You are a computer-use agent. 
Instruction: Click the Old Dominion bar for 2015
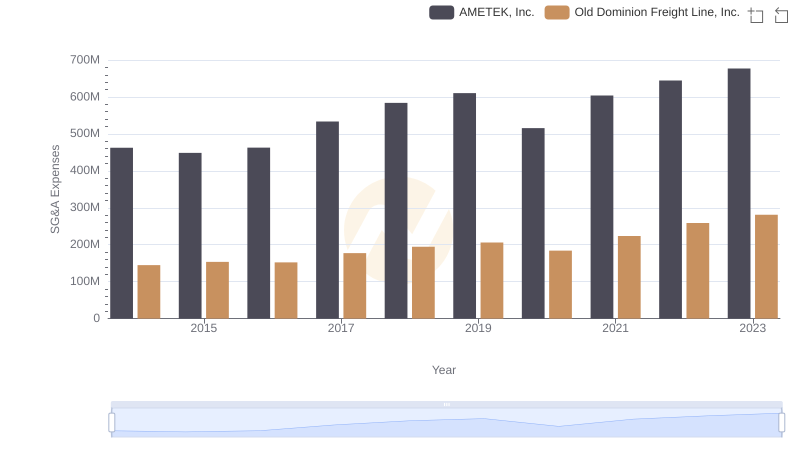pos(217,290)
